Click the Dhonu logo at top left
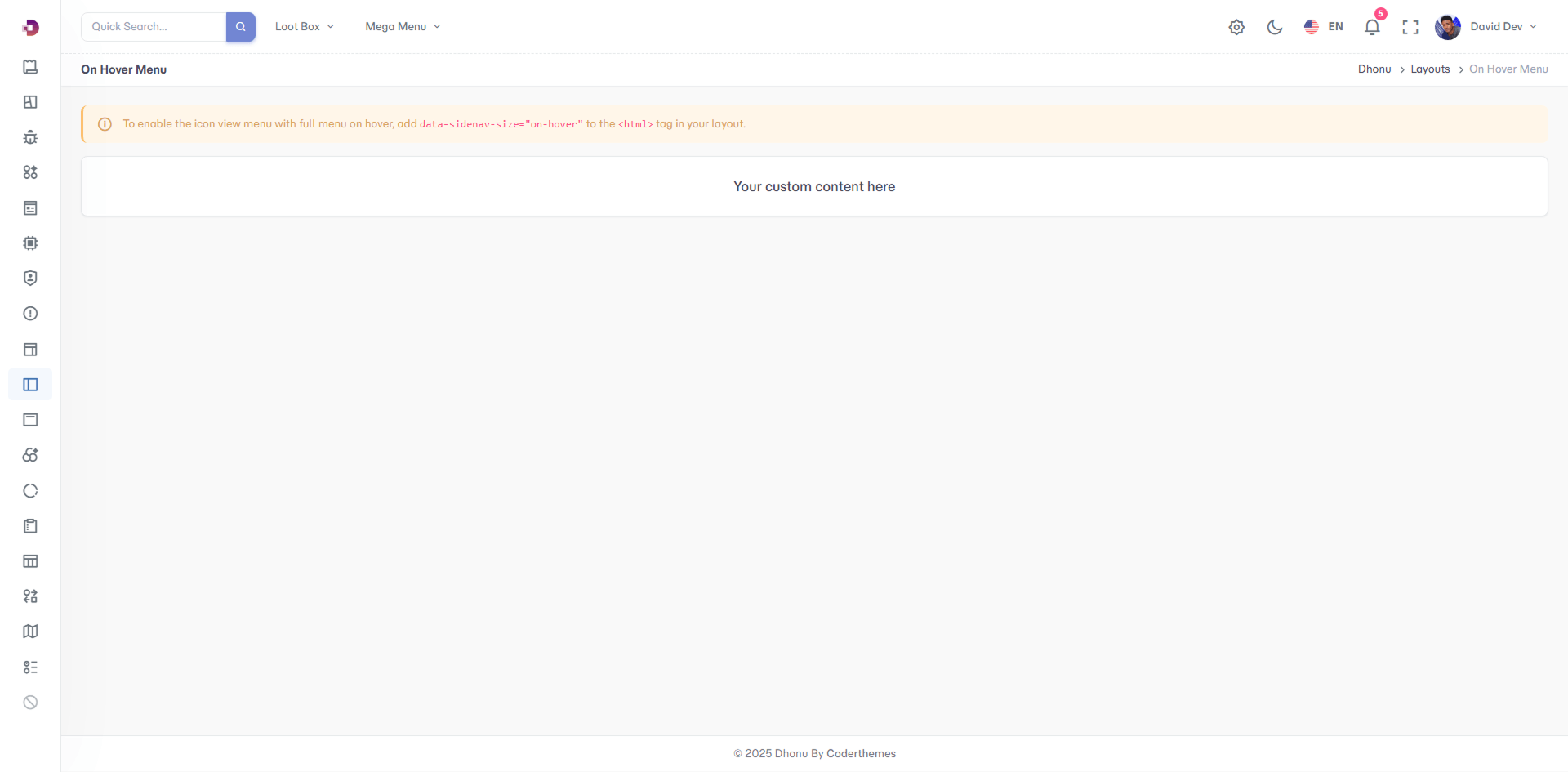Image resolution: width=1568 pixels, height=772 pixels. coord(30,28)
